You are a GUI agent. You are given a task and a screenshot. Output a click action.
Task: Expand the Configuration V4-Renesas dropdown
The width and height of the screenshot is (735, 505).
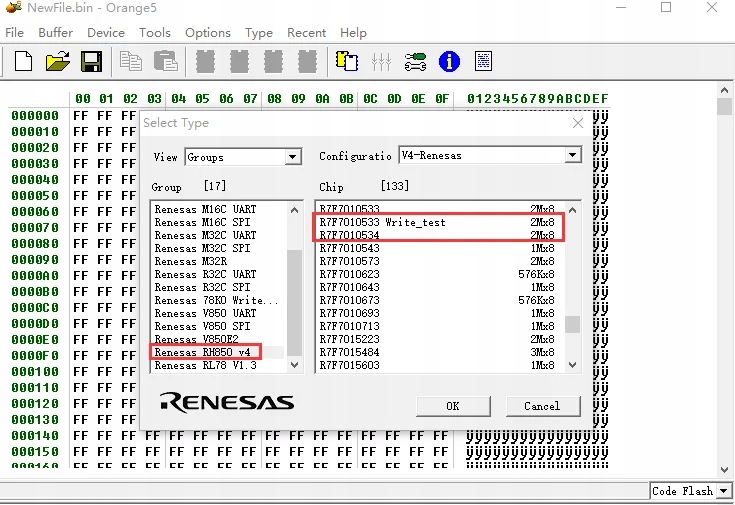(572, 155)
